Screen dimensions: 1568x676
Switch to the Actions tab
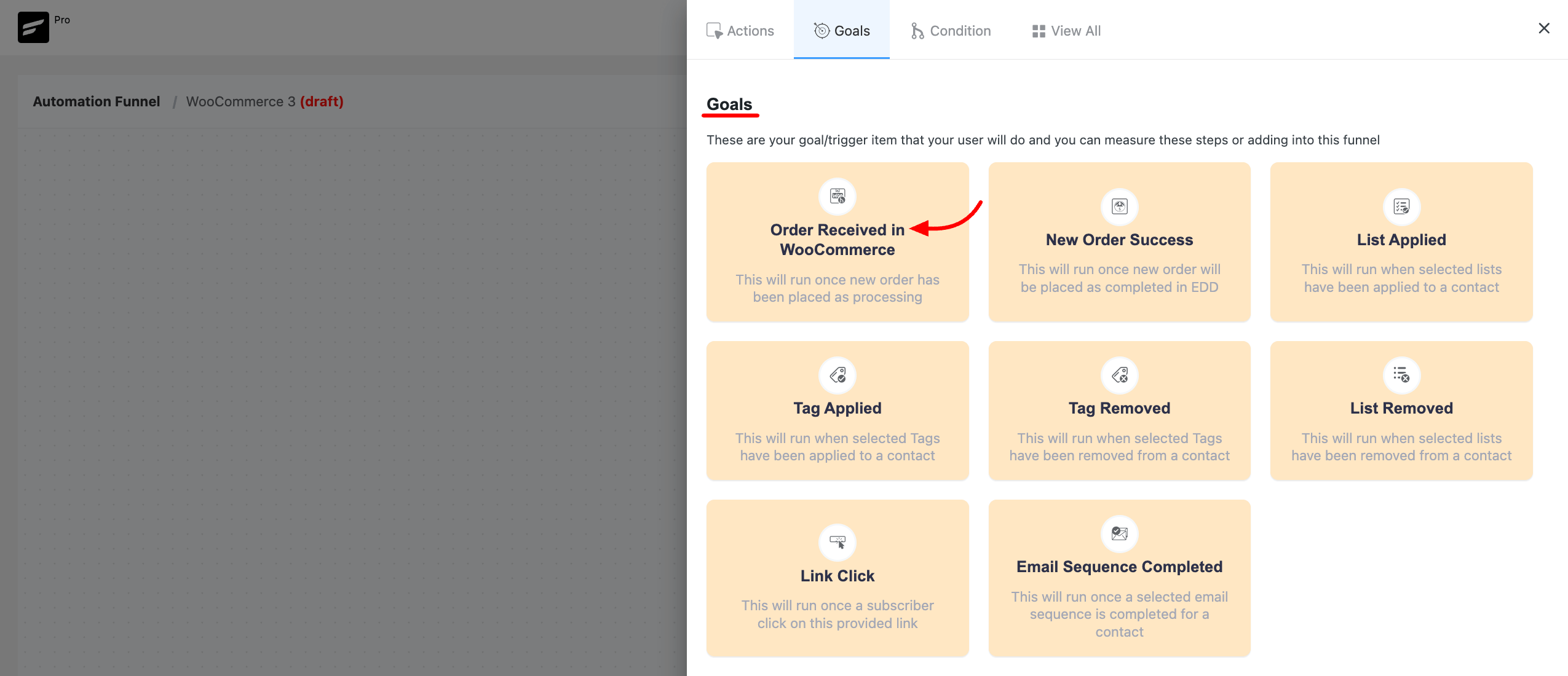740,29
